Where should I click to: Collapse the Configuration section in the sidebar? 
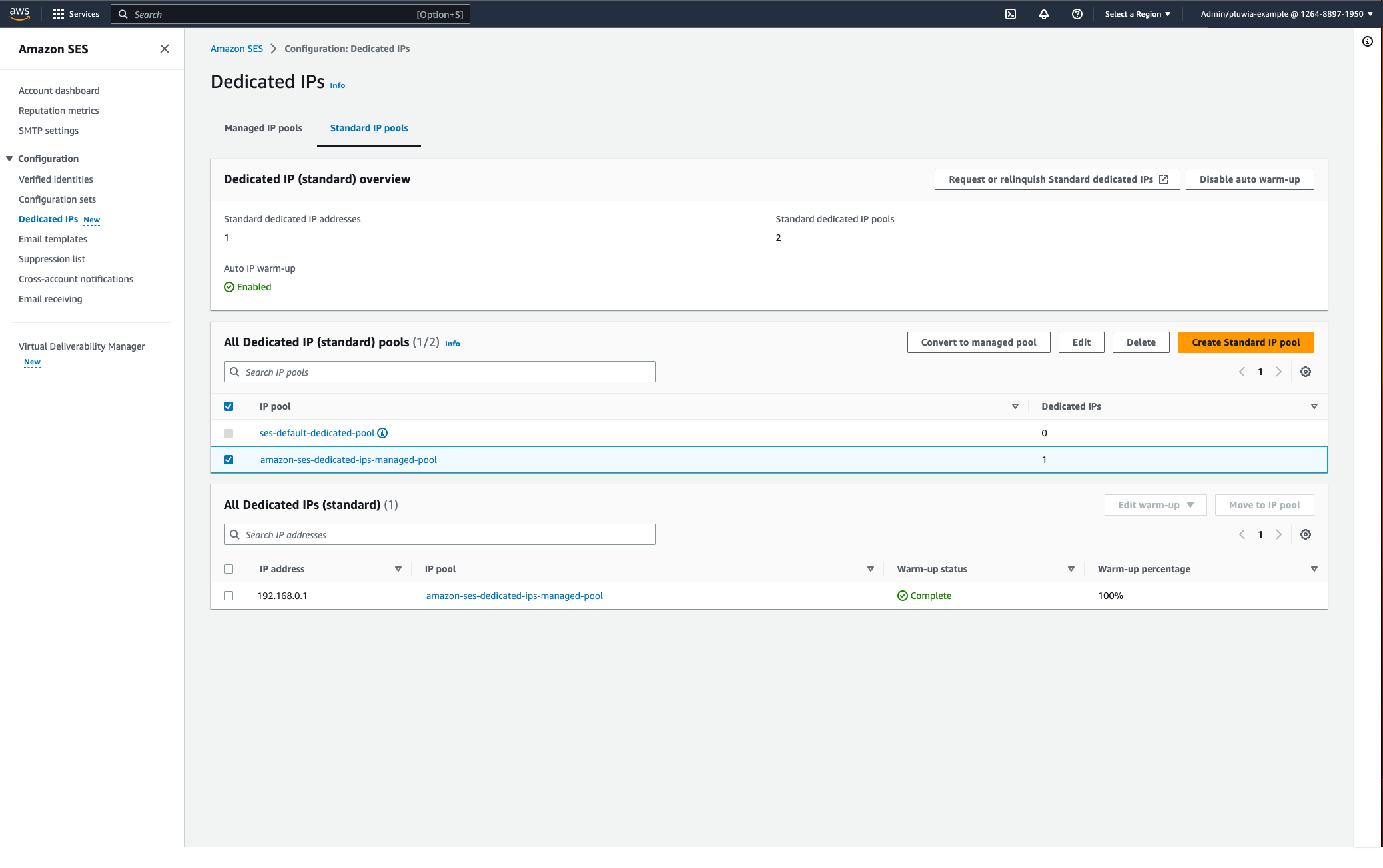pos(9,158)
